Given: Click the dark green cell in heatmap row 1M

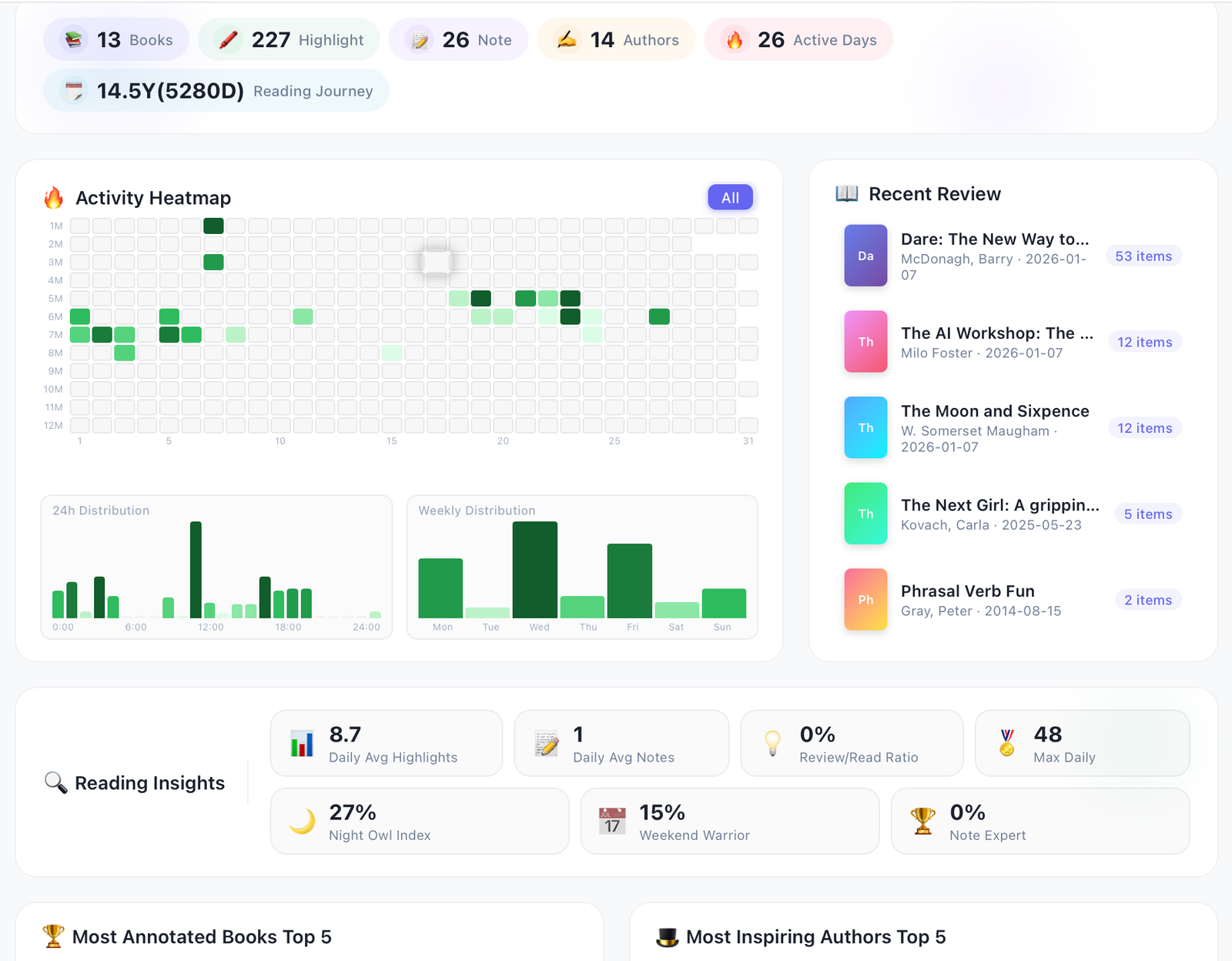Looking at the screenshot, I should click(213, 226).
